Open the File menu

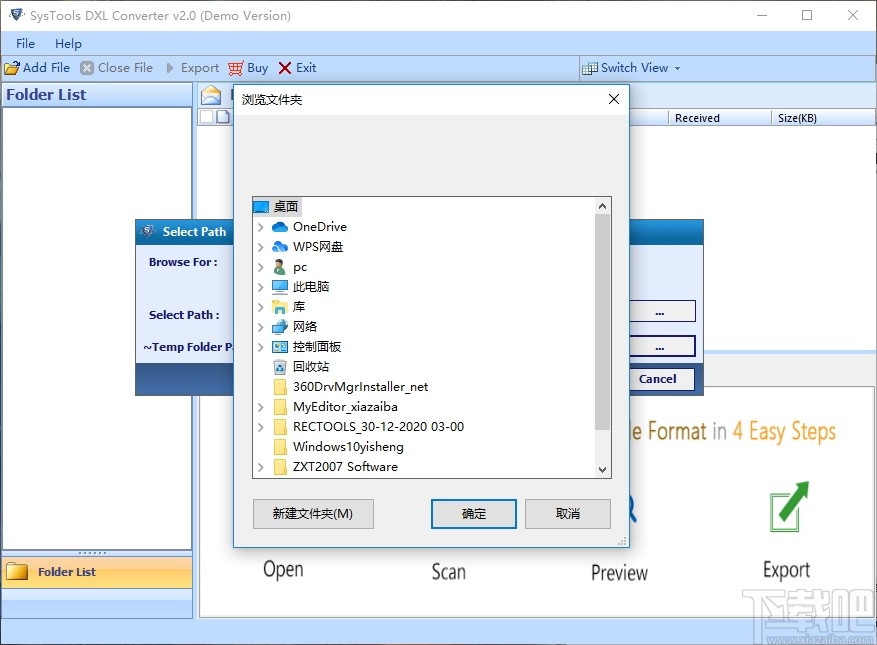coord(24,43)
